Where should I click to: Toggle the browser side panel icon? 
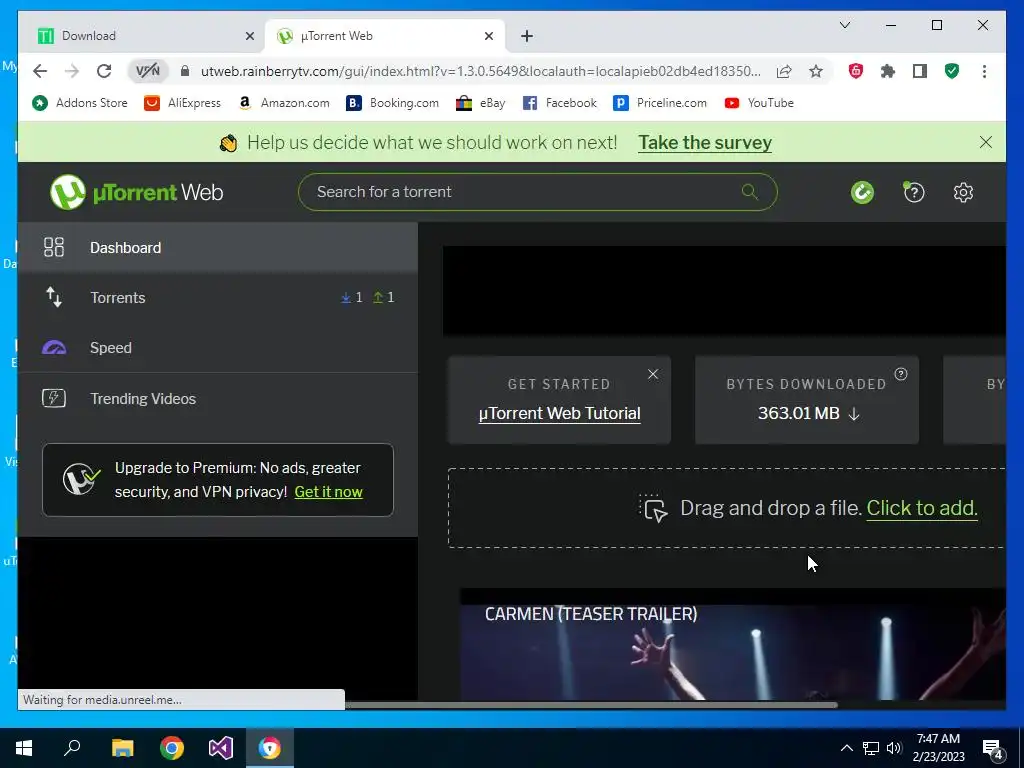coord(920,71)
